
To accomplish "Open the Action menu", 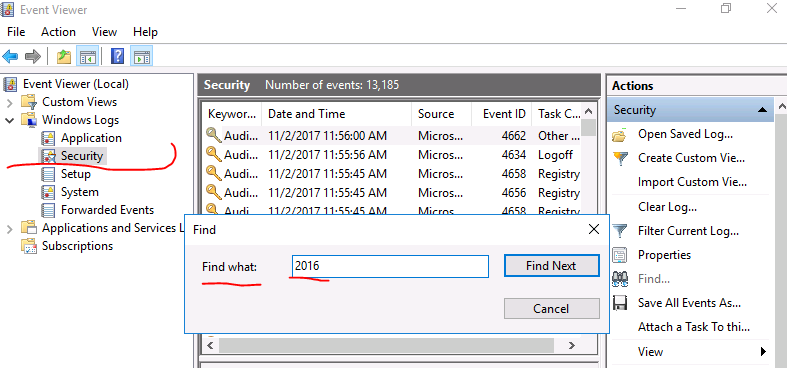I will (x=58, y=32).
